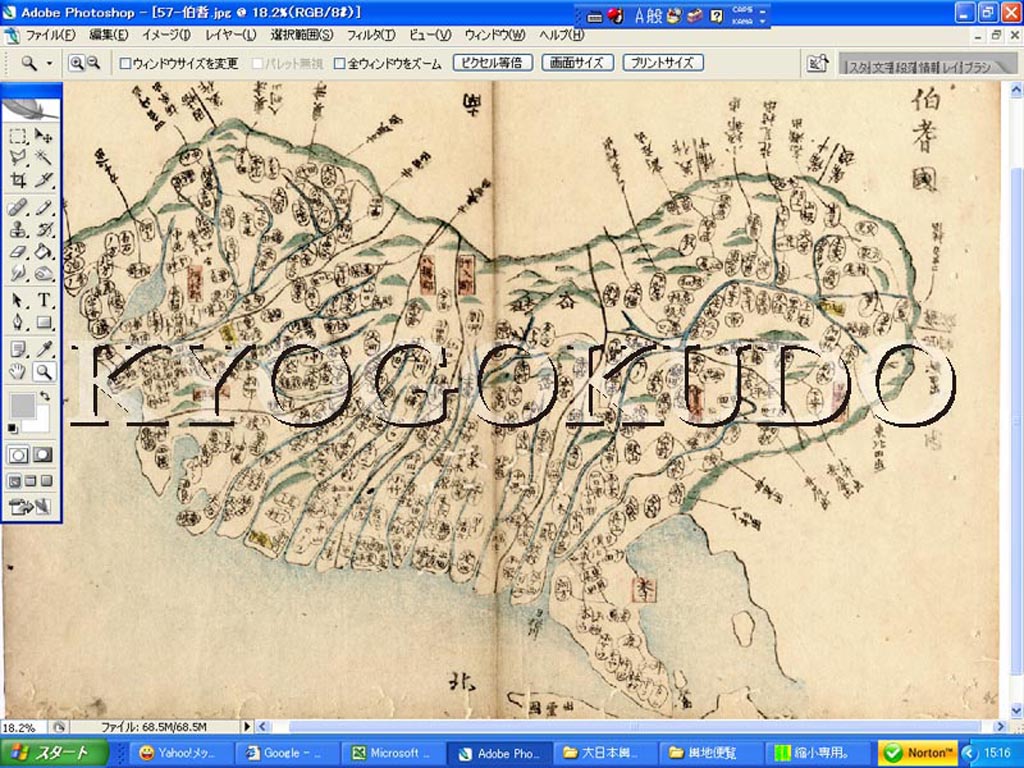The width and height of the screenshot is (1024, 768).
Task: Open the Windows スタート button
Action: tap(54, 753)
